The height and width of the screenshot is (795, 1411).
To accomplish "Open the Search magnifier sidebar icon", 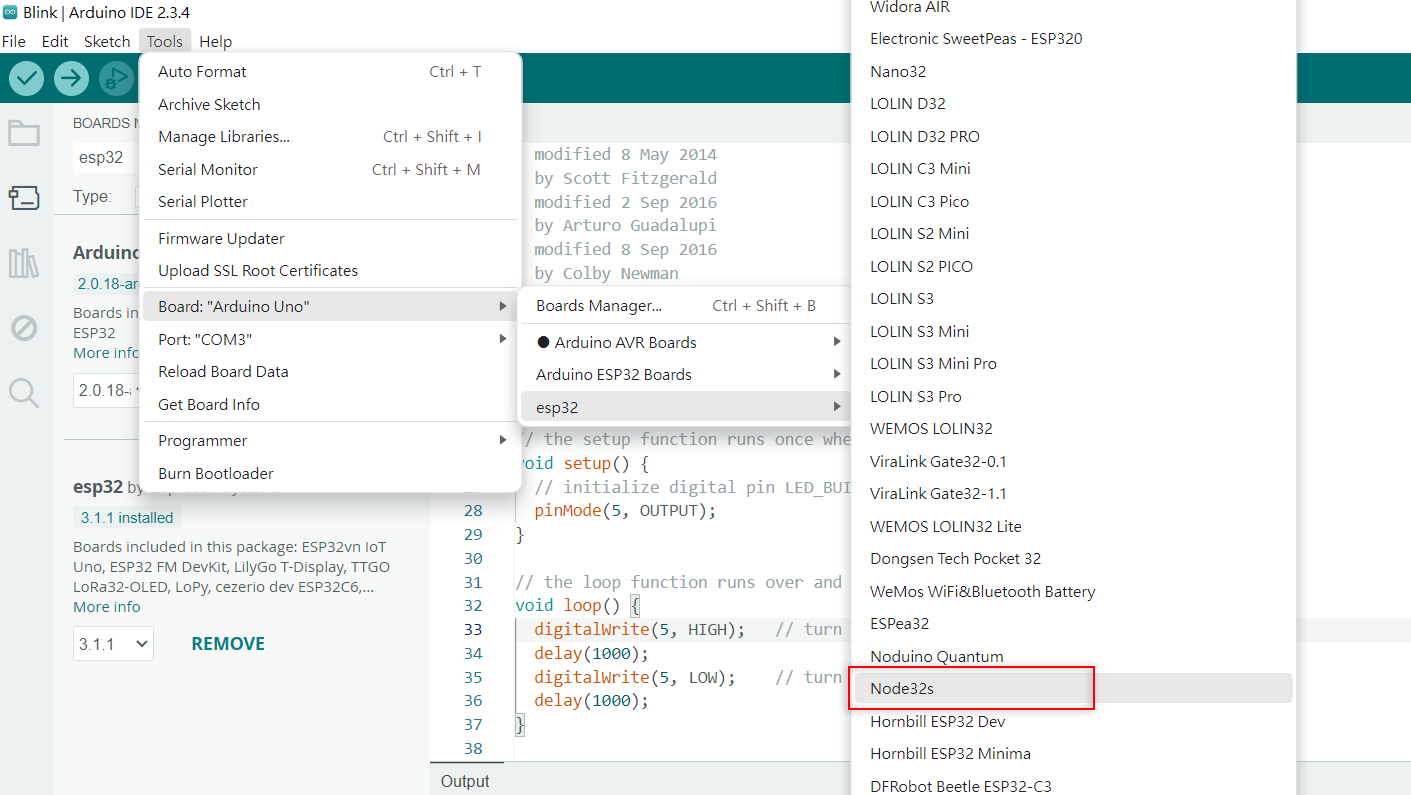I will [x=24, y=392].
